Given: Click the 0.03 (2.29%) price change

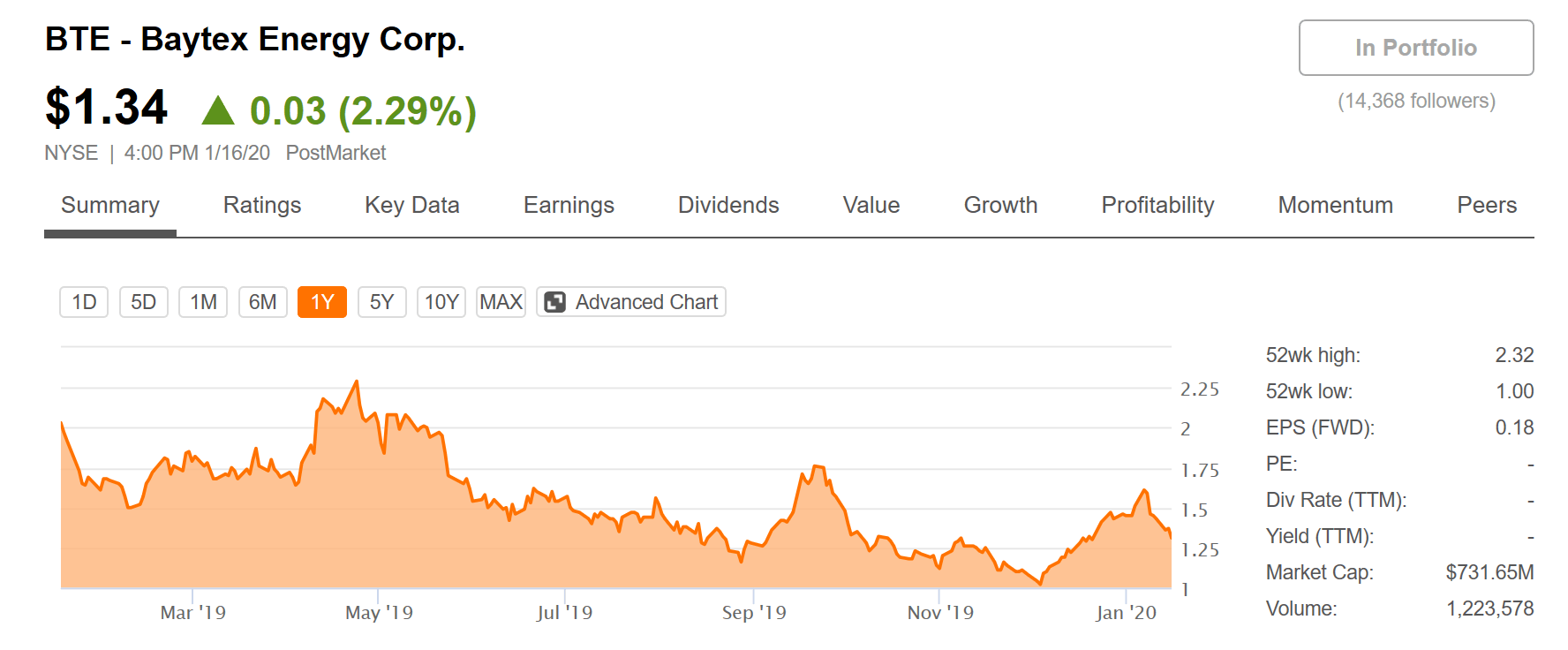Looking at the screenshot, I should 363,111.
